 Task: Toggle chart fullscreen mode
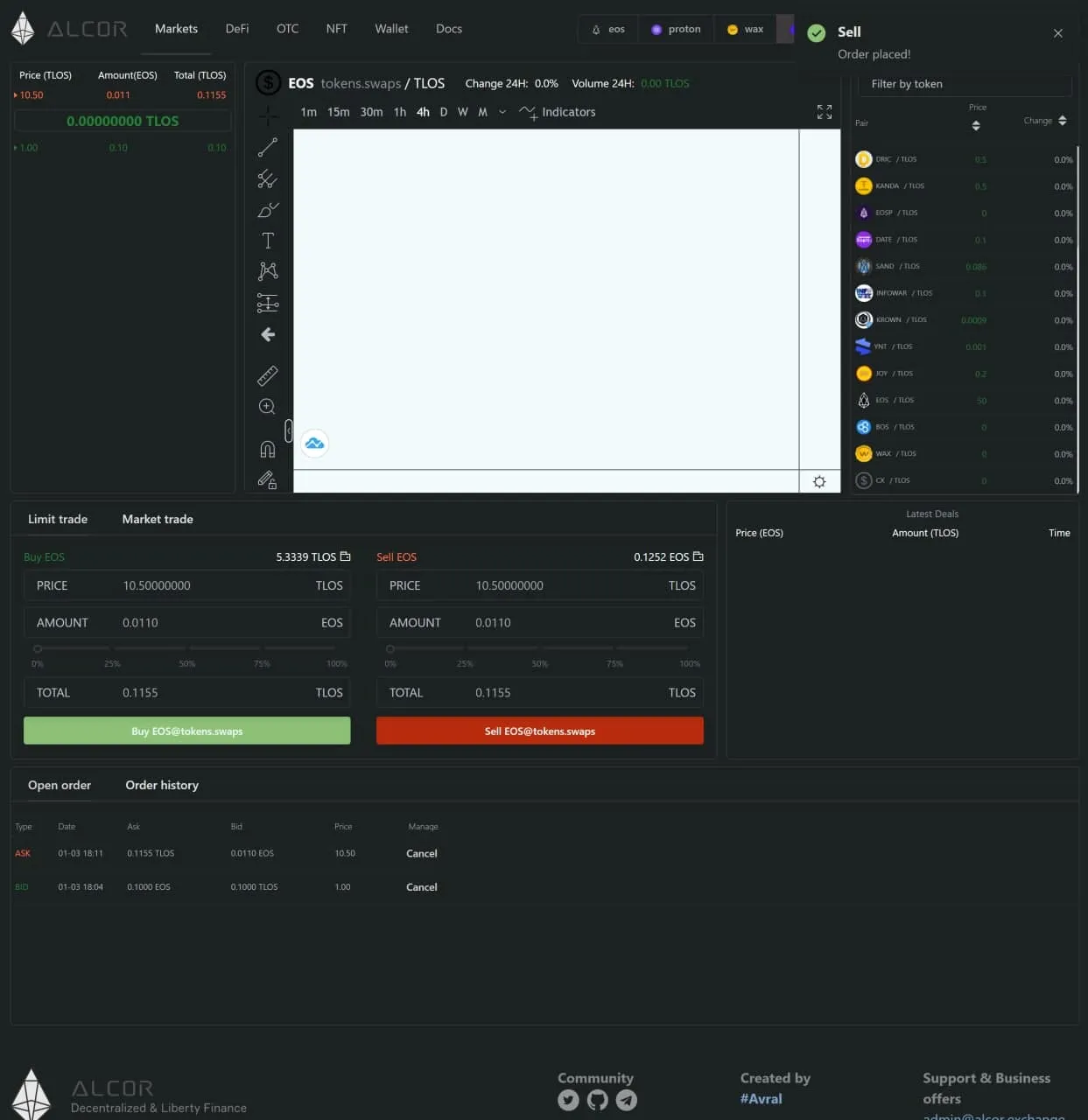click(x=825, y=112)
